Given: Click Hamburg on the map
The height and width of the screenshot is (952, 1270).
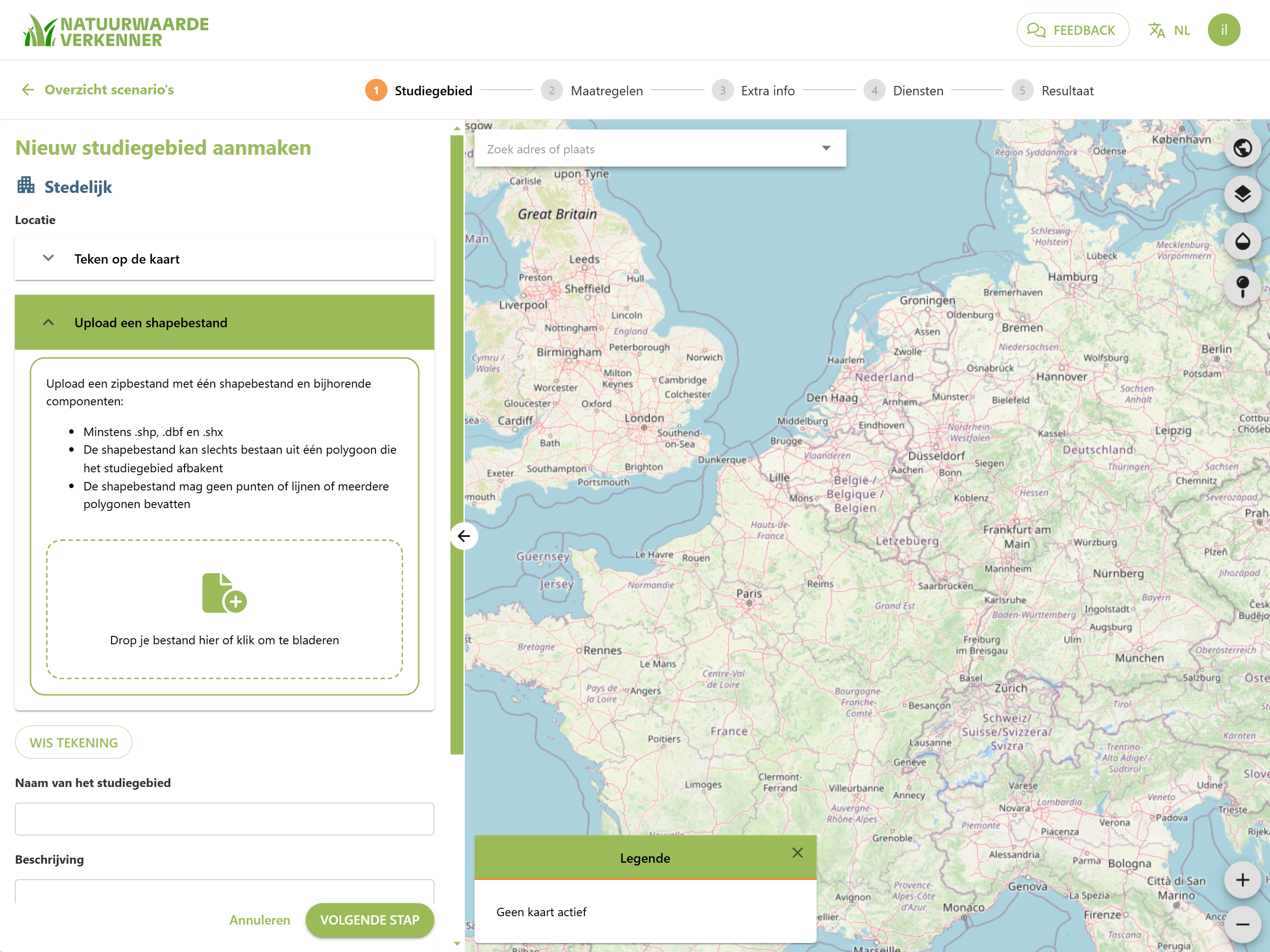Looking at the screenshot, I should click(x=1072, y=277).
